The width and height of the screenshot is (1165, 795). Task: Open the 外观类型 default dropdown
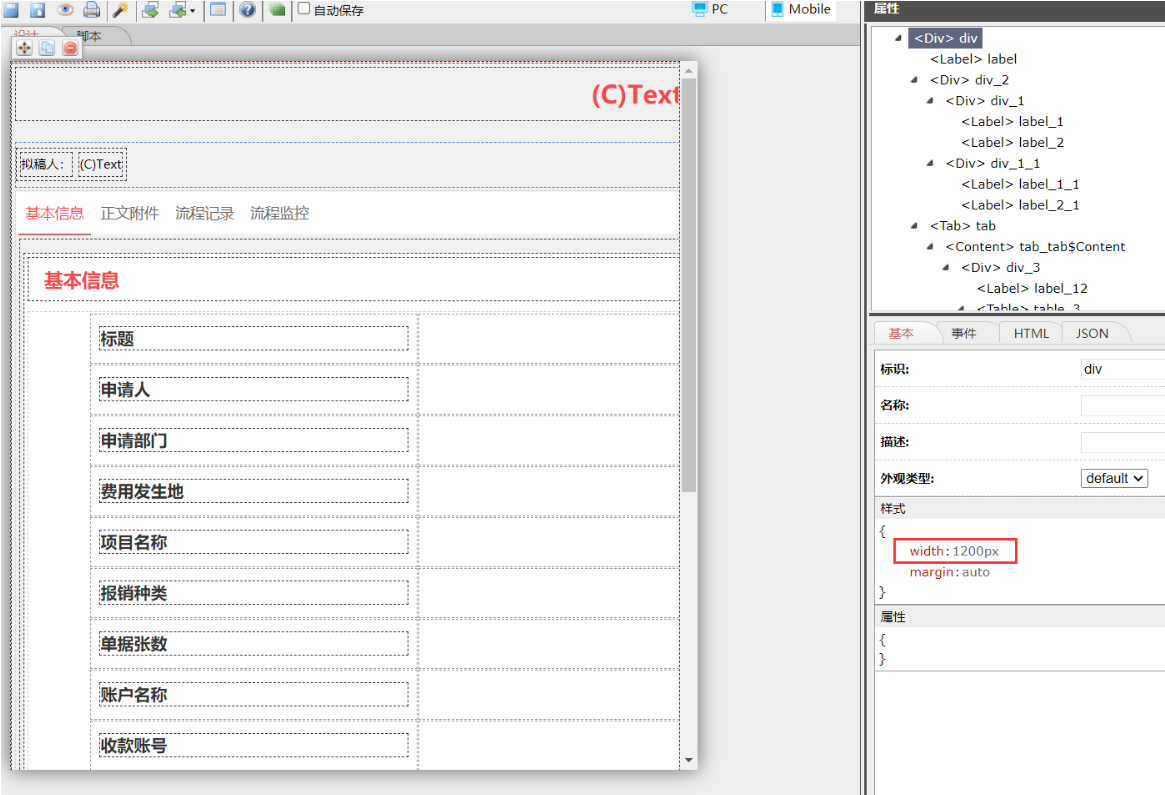(1114, 478)
